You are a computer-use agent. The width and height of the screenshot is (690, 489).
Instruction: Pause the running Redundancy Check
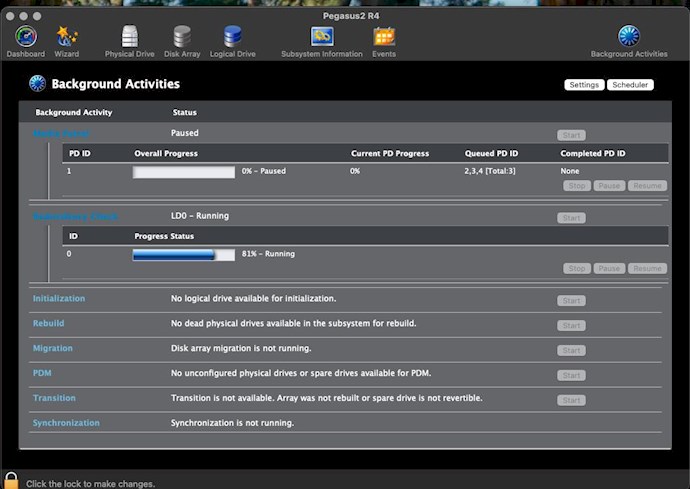pos(609,268)
